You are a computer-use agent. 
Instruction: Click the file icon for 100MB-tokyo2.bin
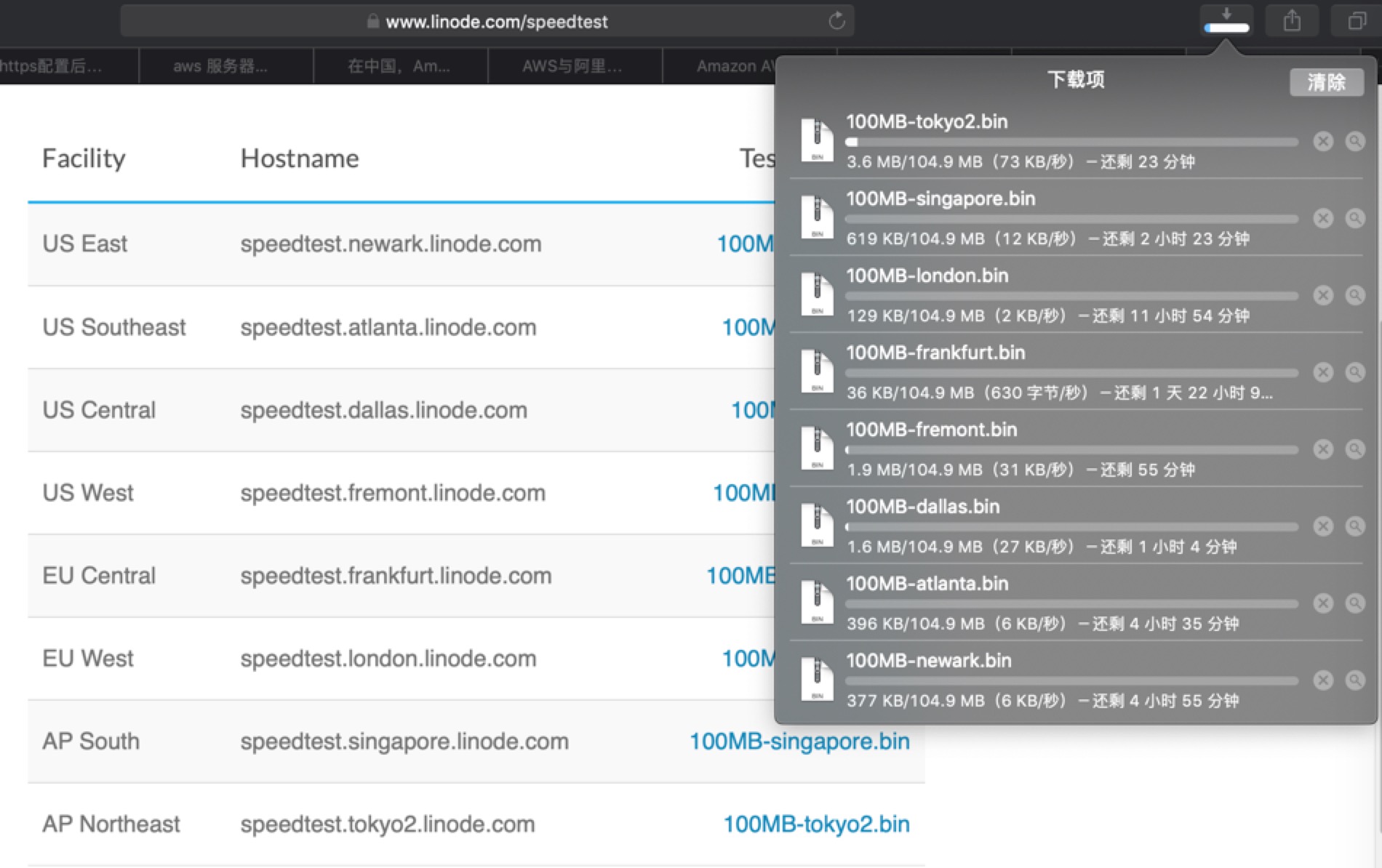[817, 140]
